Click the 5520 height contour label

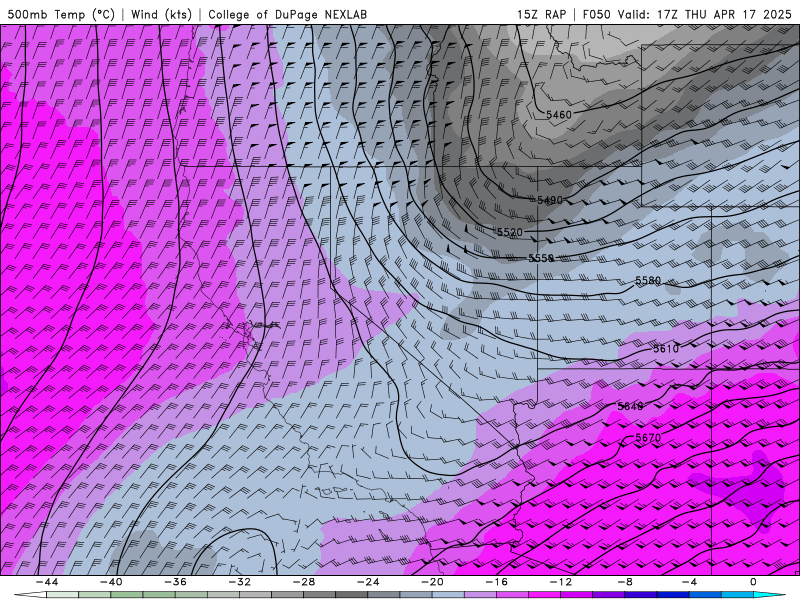coord(510,233)
